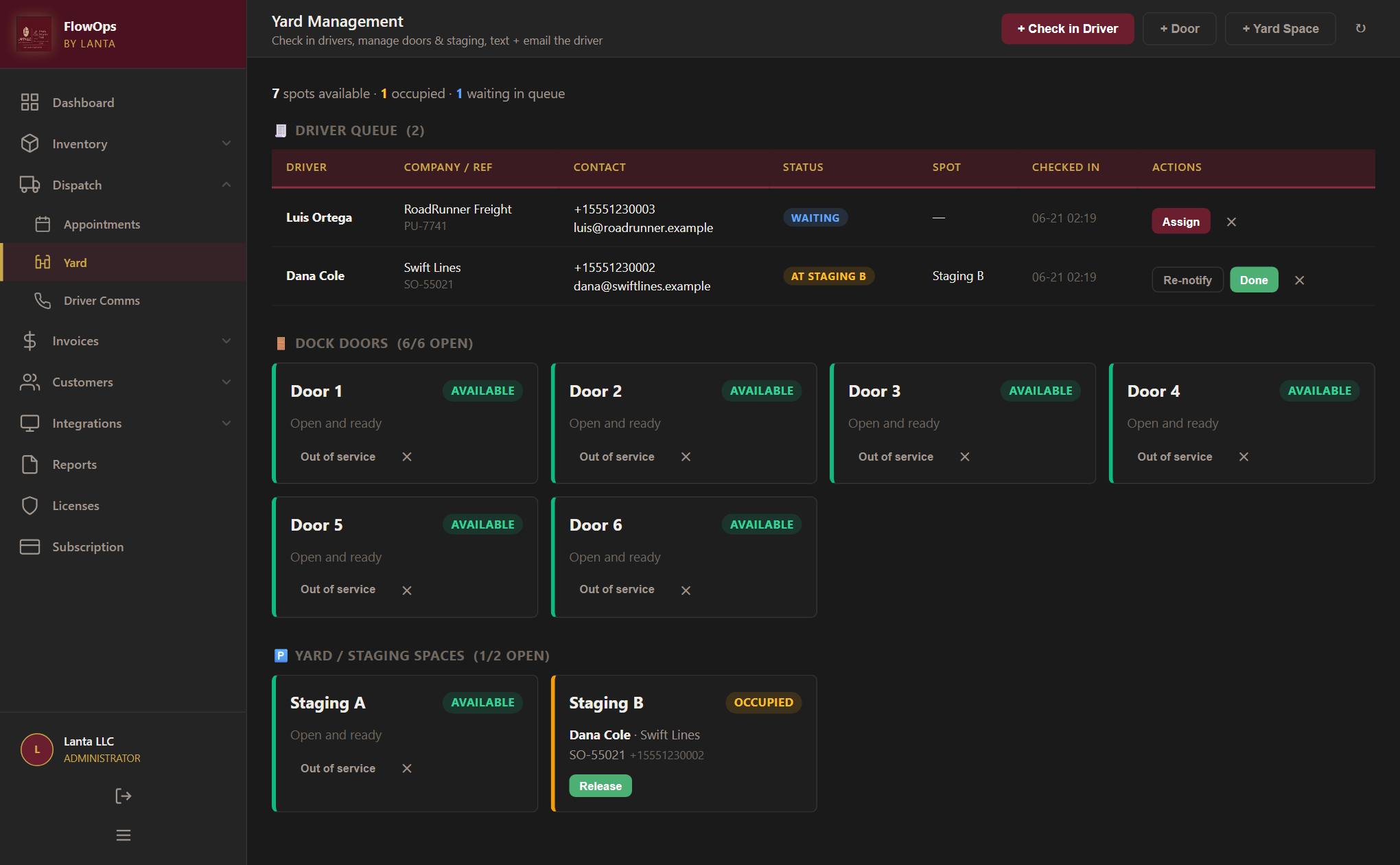Click the FlowOps logo image
Viewport: 1400px width, 865px height.
tap(34, 34)
